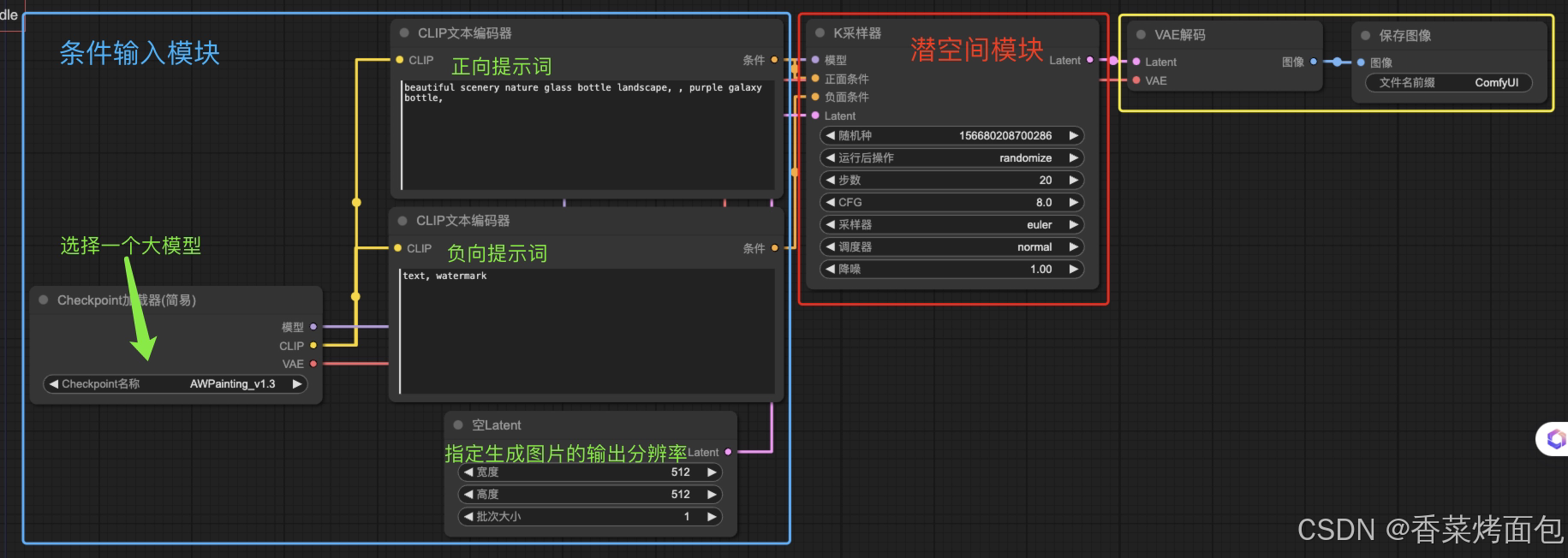Collapse the VAE解码 node using its title dot
The image size is (1568, 558).
1141,34
